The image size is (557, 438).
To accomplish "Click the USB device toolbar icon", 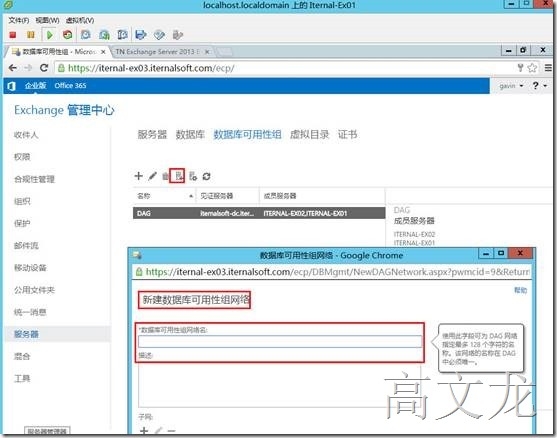I will [178, 35].
